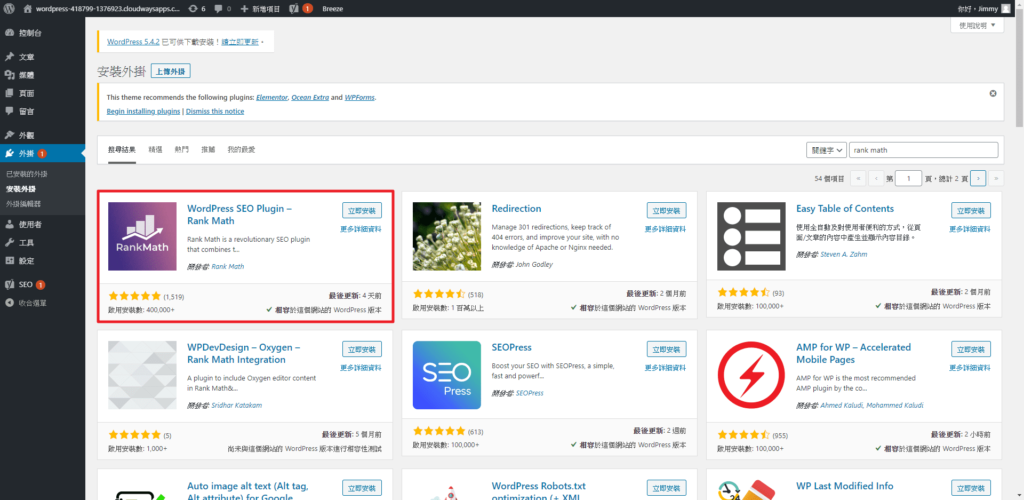Open Tools (工具) in sidebar
This screenshot has width=1024, height=500.
42,243
